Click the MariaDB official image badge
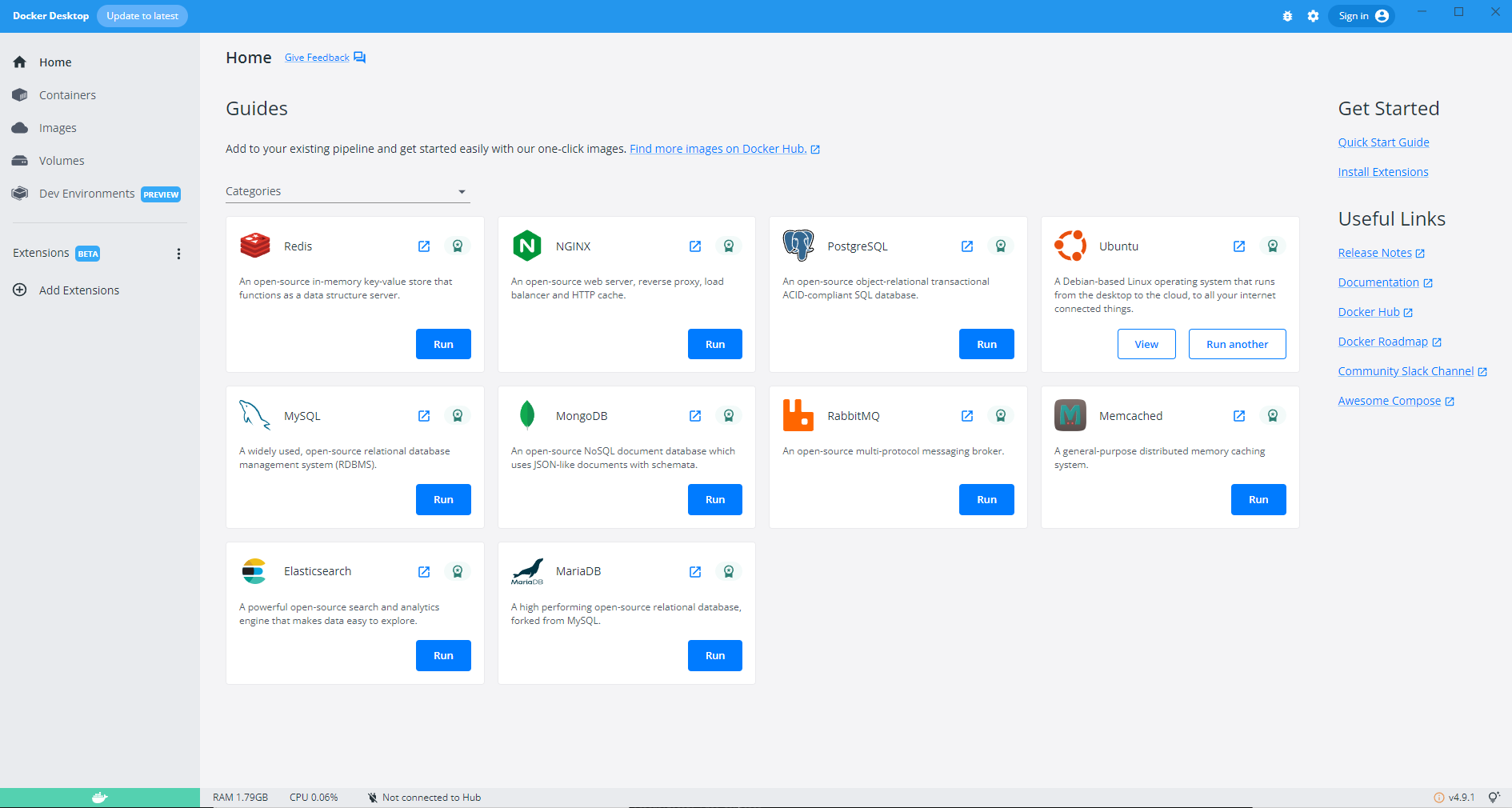Viewport: 1512px width, 808px height. pos(729,572)
